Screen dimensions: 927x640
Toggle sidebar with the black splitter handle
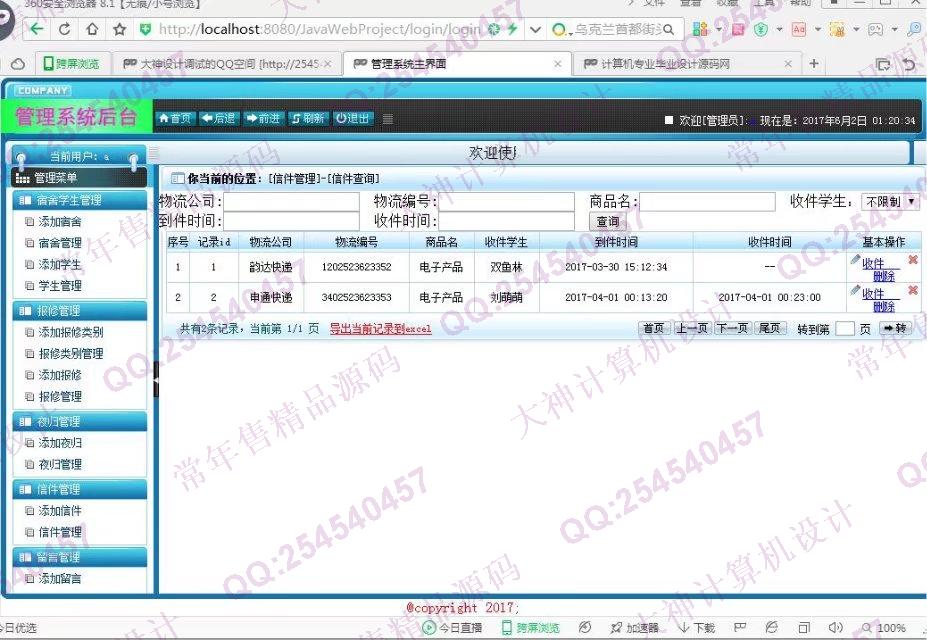[156, 380]
